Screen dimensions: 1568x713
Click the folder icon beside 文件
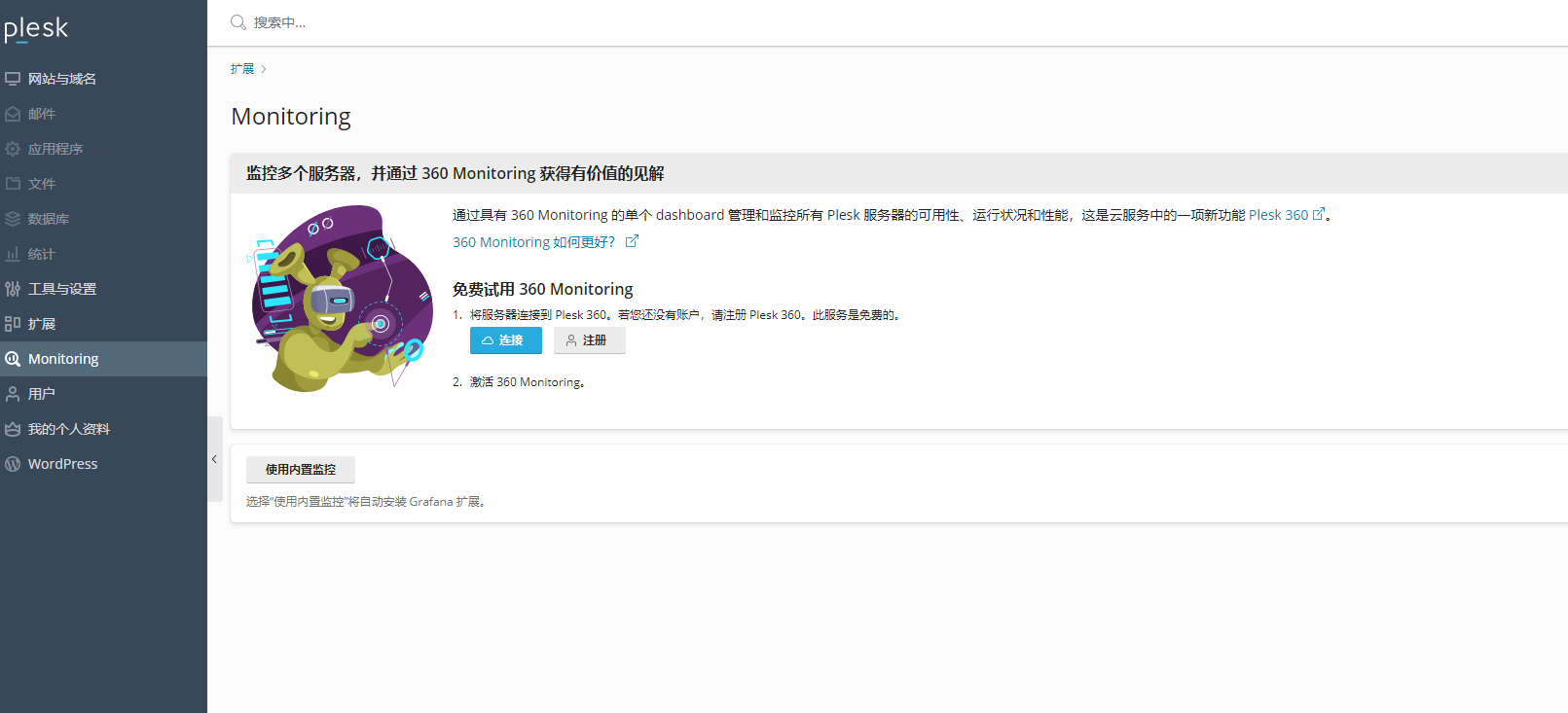(13, 184)
